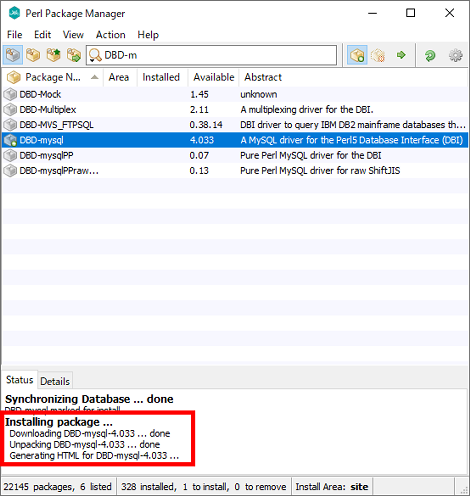Select the DBD-mysqlPPraw... package row

235,171
